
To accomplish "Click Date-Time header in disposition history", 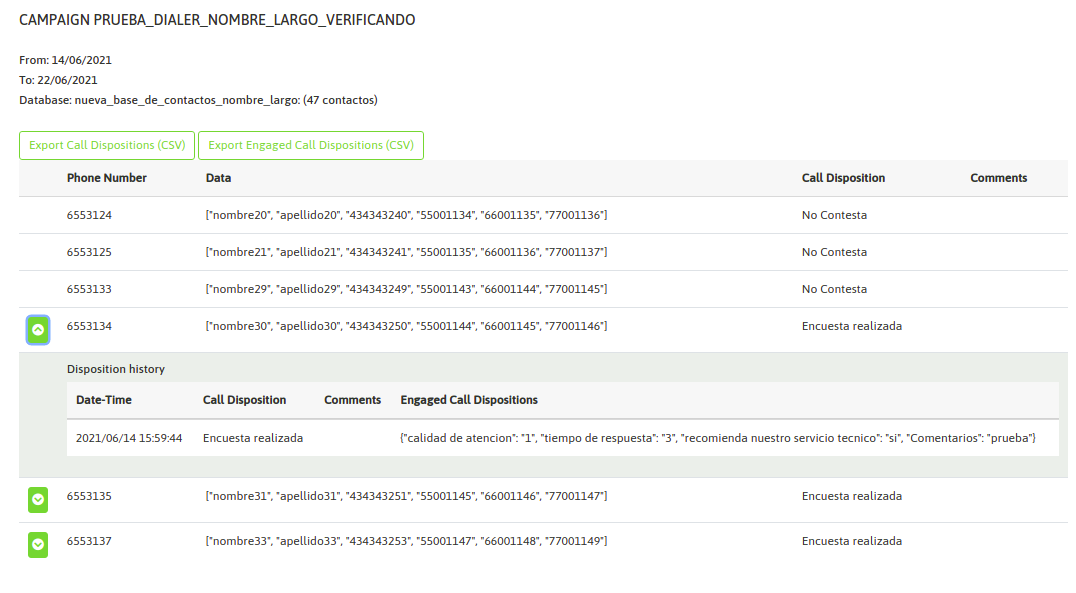I will [104, 400].
